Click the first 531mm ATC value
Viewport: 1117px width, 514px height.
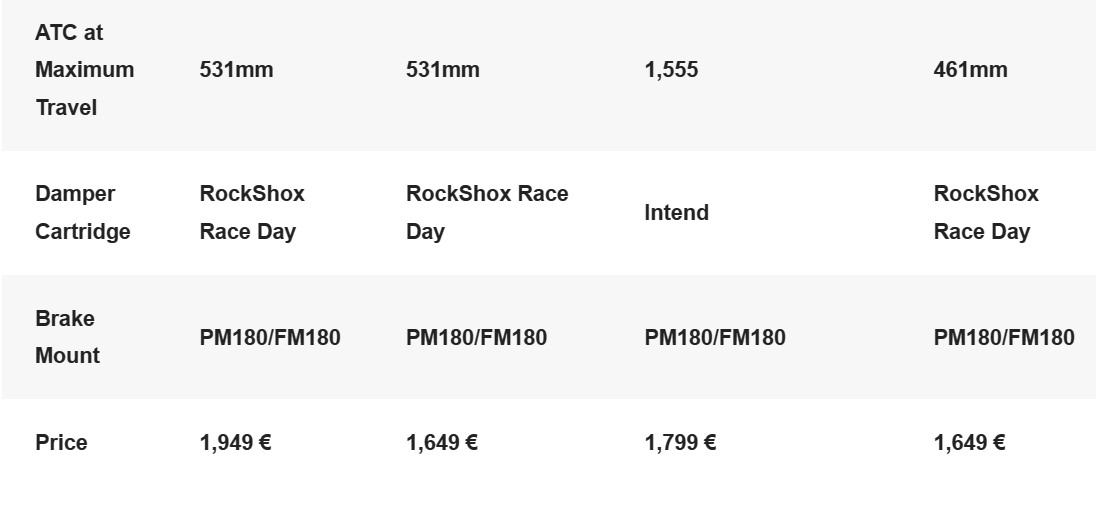237,70
